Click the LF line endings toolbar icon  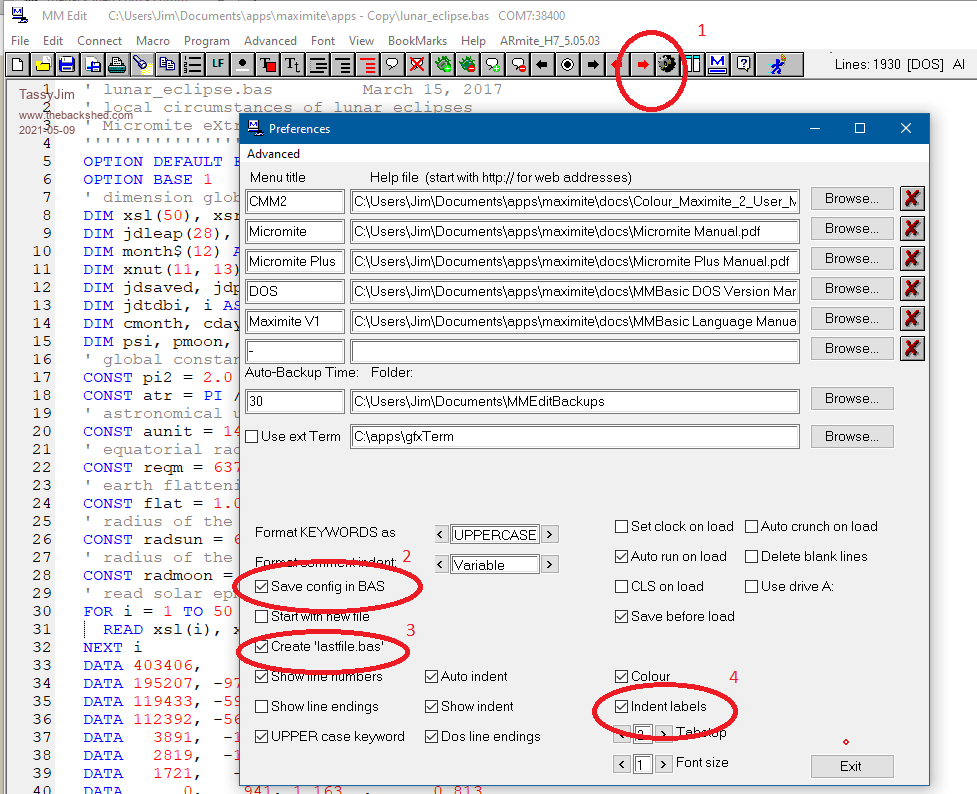click(217, 65)
